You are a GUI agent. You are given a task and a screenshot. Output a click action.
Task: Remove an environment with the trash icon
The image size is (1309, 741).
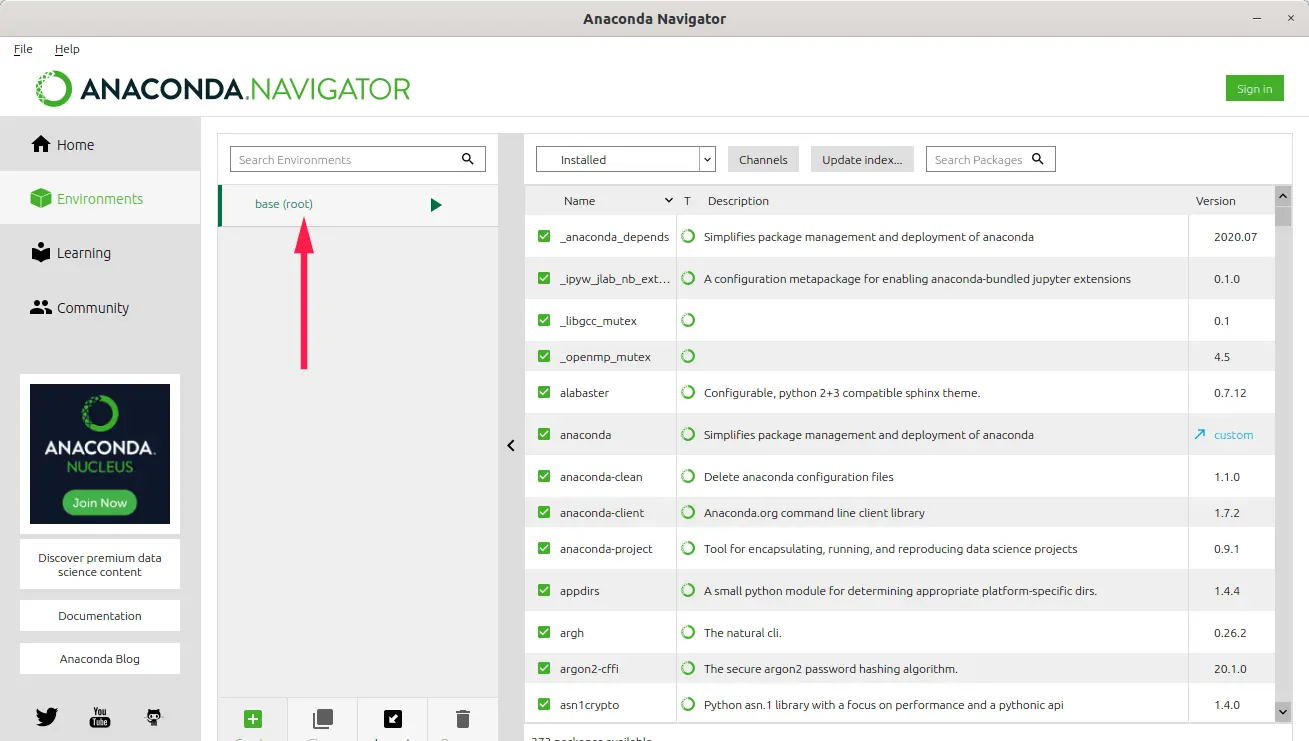click(462, 718)
